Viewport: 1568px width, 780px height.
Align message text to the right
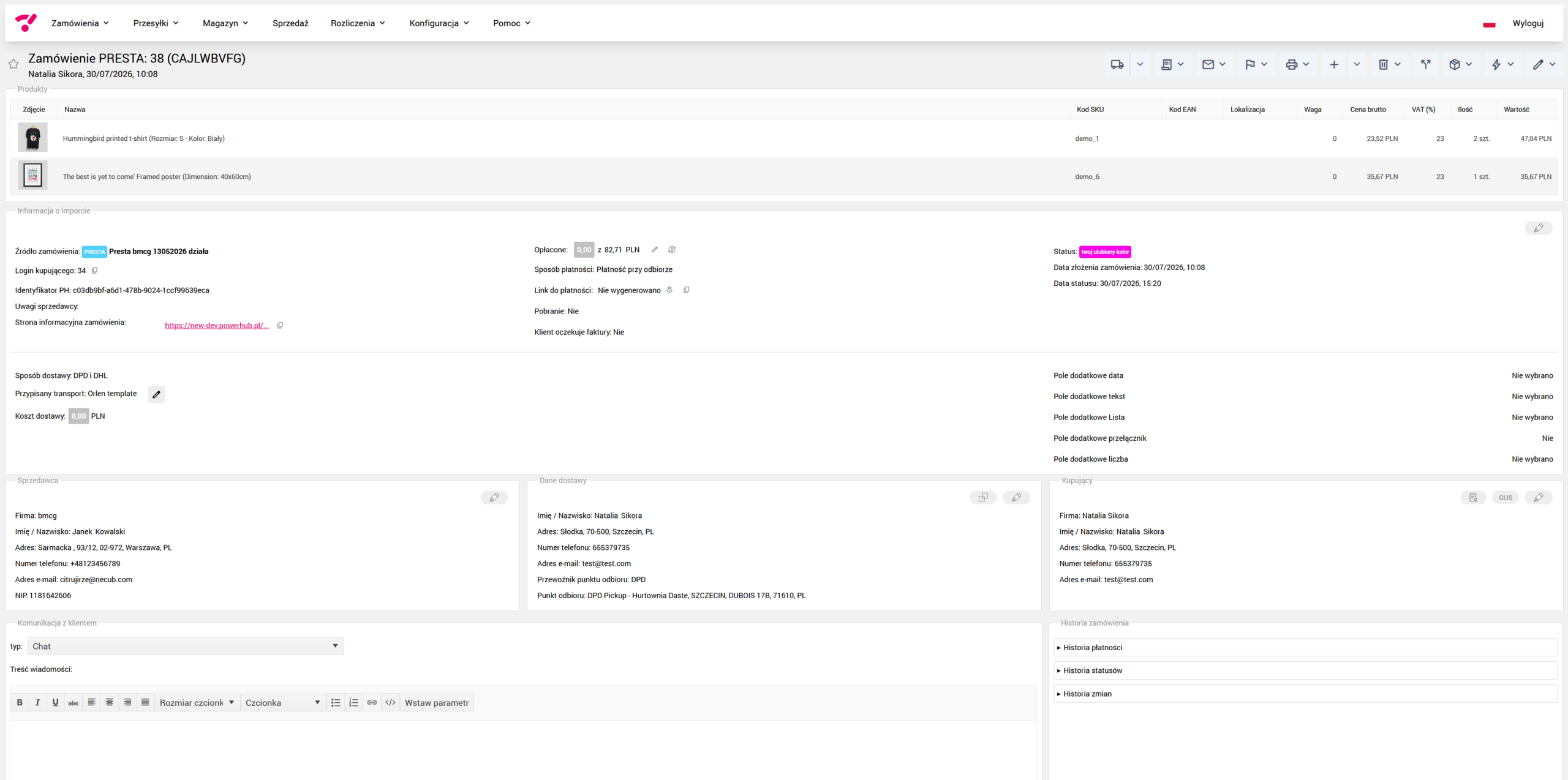127,703
